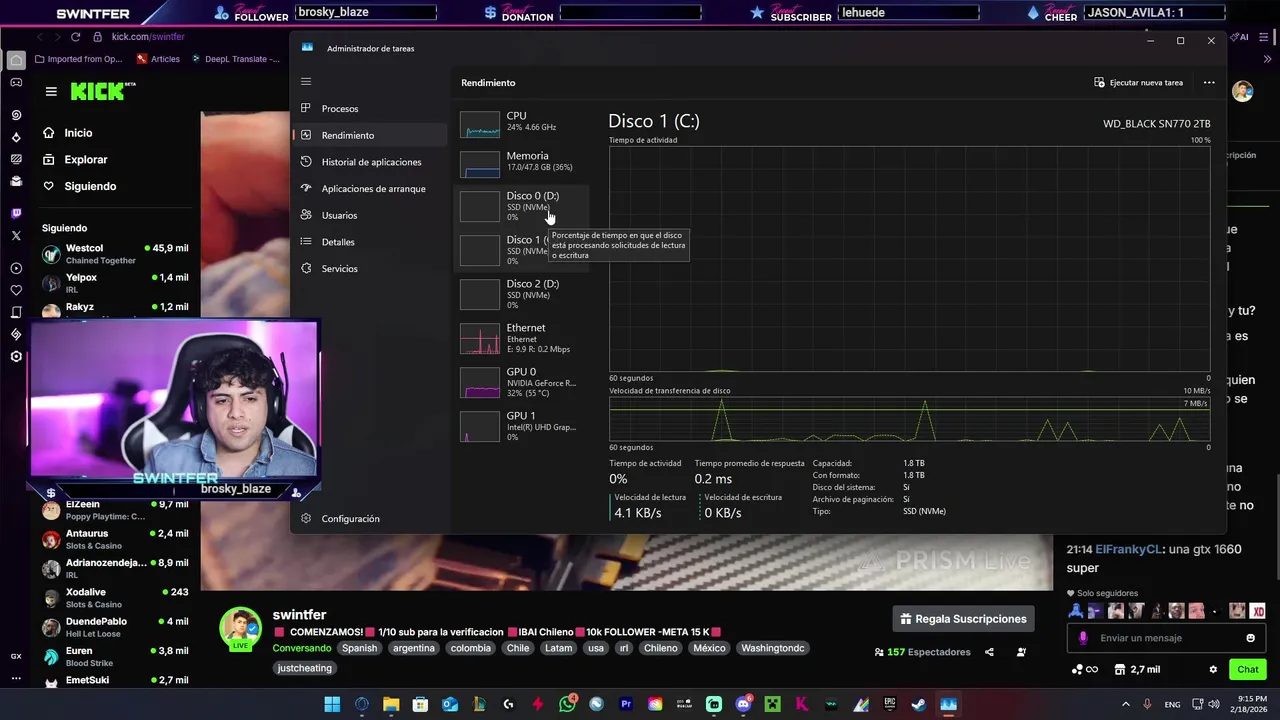Select the CPU performance graph entry
This screenshot has width=1280, height=720.
coord(521,122)
